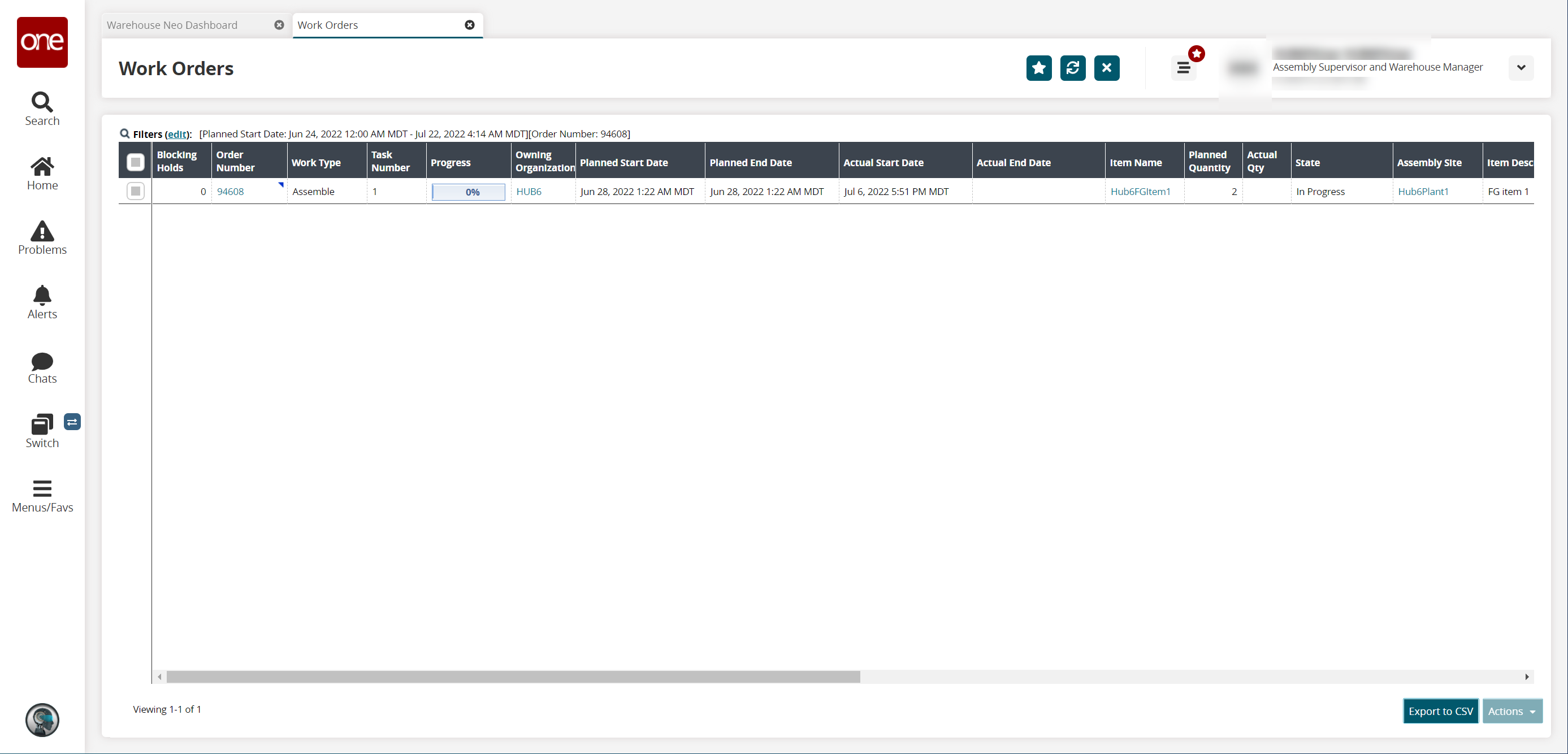Click Export to CSV button
The image size is (1568, 754).
click(x=1440, y=711)
